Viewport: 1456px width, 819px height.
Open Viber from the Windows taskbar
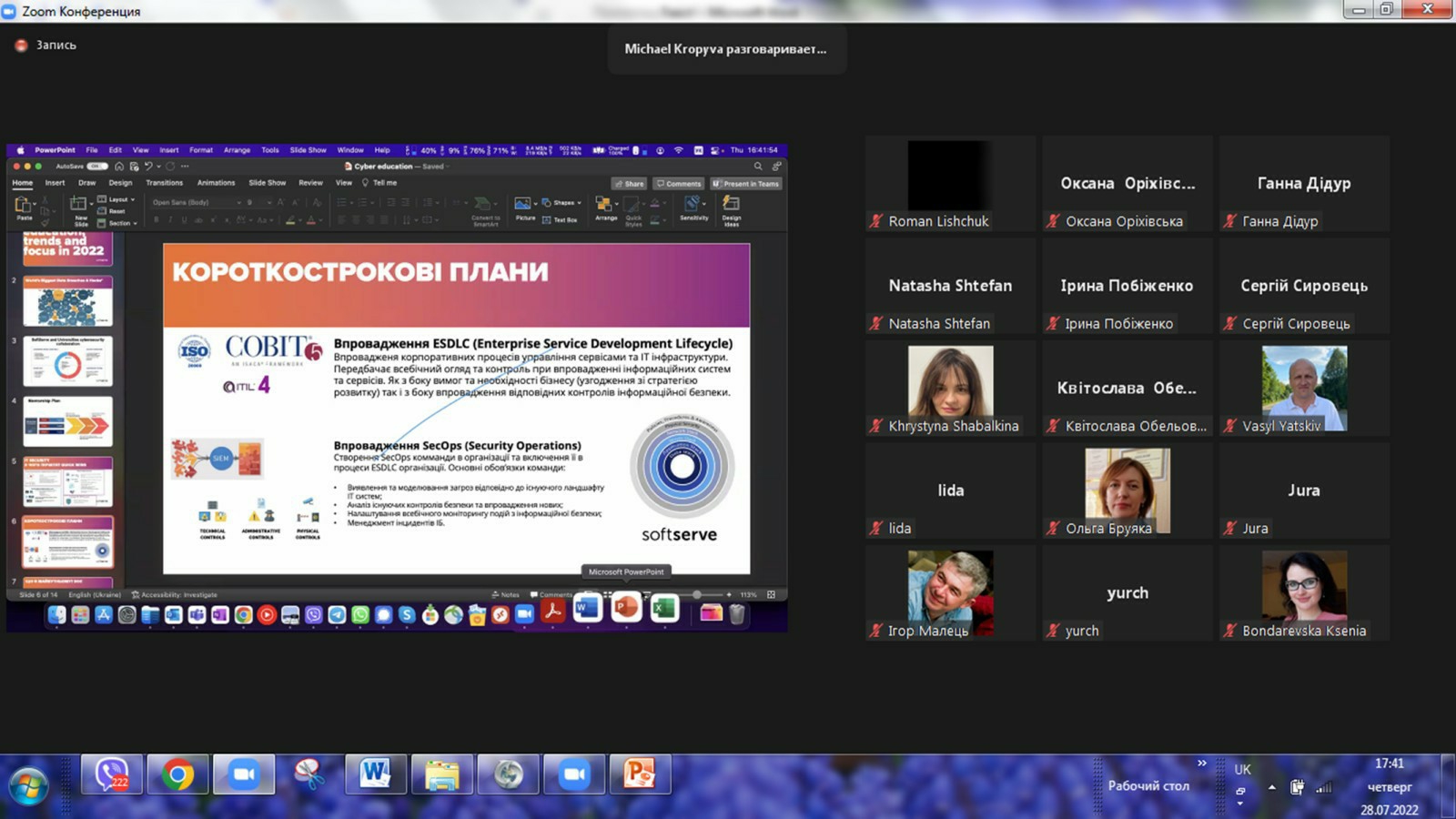[x=111, y=774]
